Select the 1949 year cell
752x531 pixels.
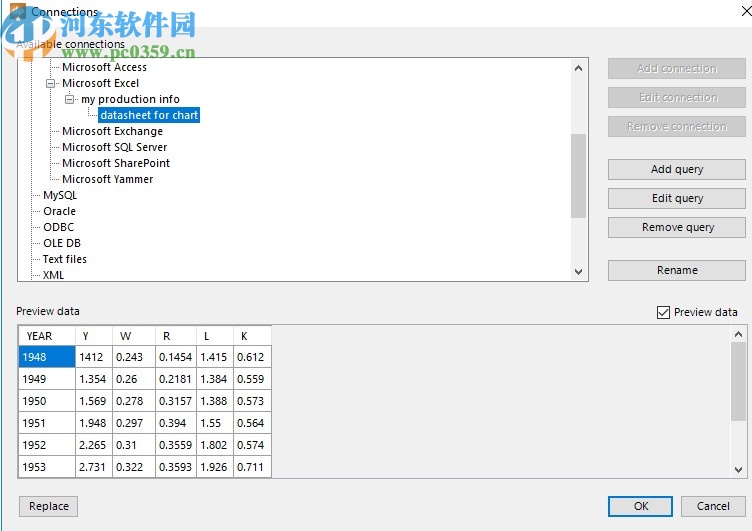(47, 379)
